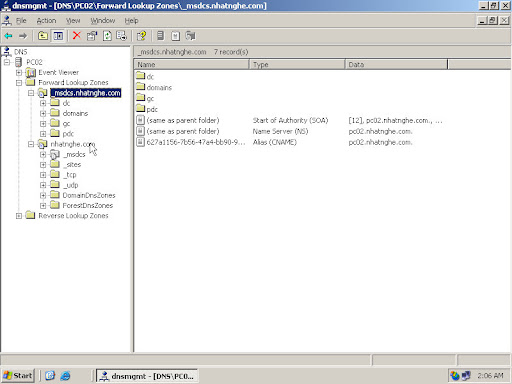This screenshot has width=512, height=384.
Task: Click the network connection tray icon
Action: (466, 376)
